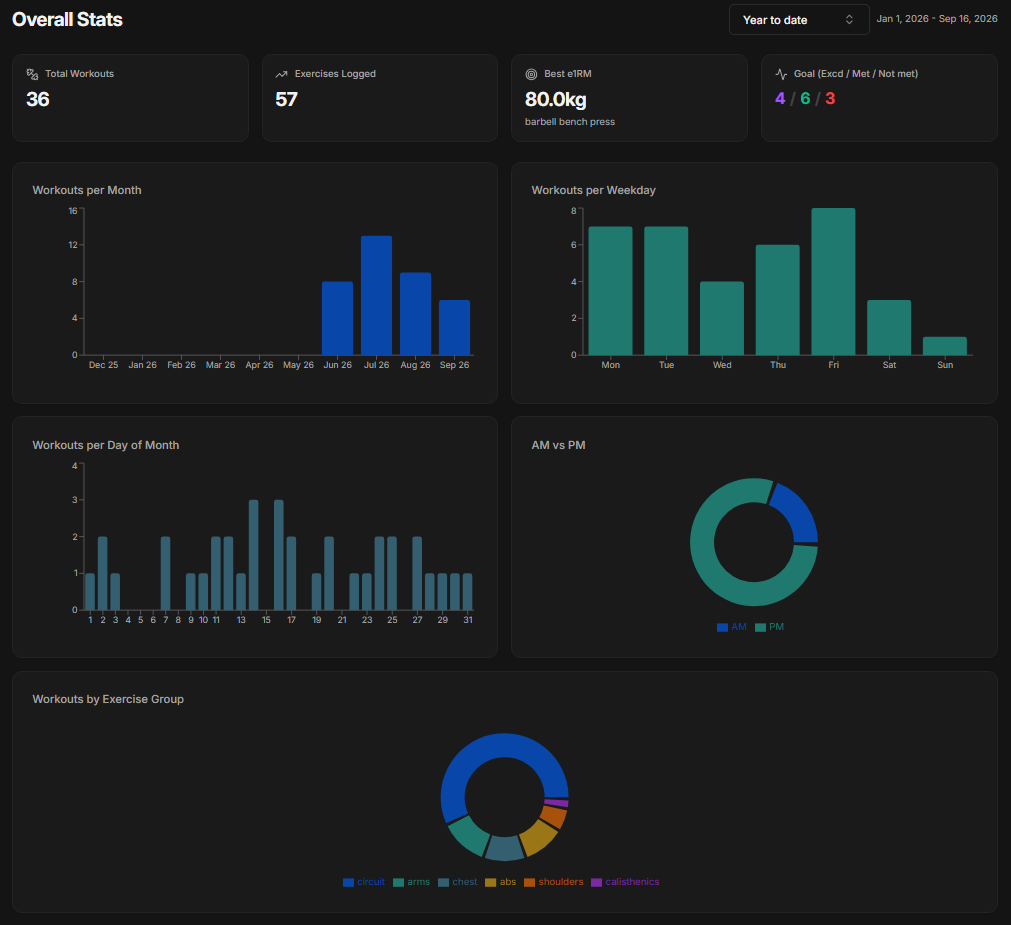Click the Sun bar in Workouts per Weekday
Image resolution: width=1011 pixels, height=925 pixels.
coord(945,346)
